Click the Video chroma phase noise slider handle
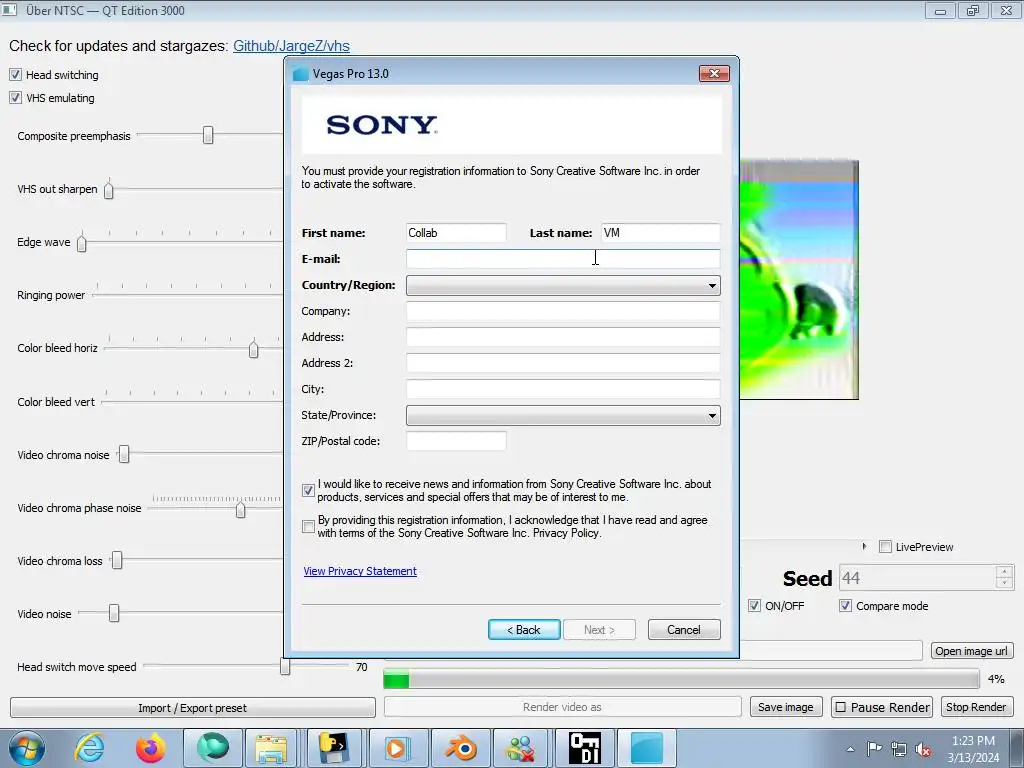The height and width of the screenshot is (768, 1024). pyautogui.click(x=240, y=508)
